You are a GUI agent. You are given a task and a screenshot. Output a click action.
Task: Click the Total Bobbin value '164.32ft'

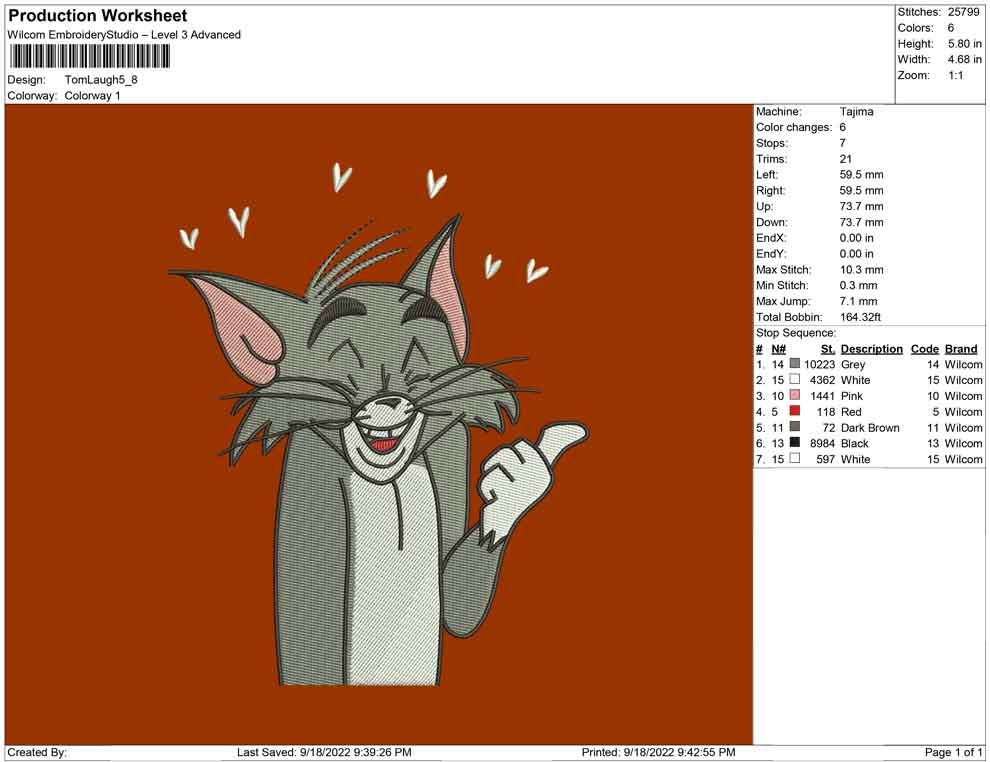click(x=860, y=317)
